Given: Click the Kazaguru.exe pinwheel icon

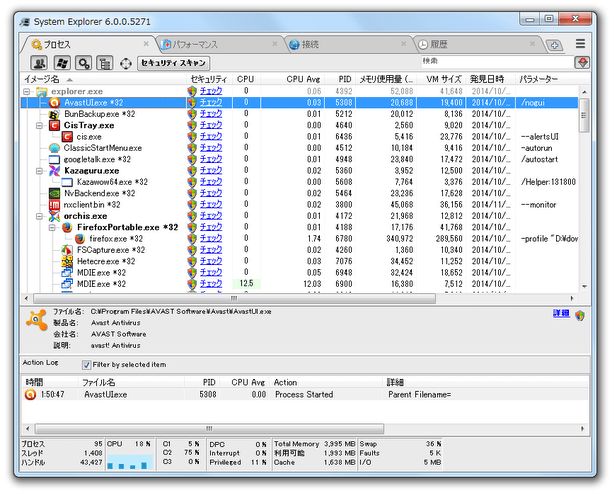Looking at the screenshot, I should point(55,171).
